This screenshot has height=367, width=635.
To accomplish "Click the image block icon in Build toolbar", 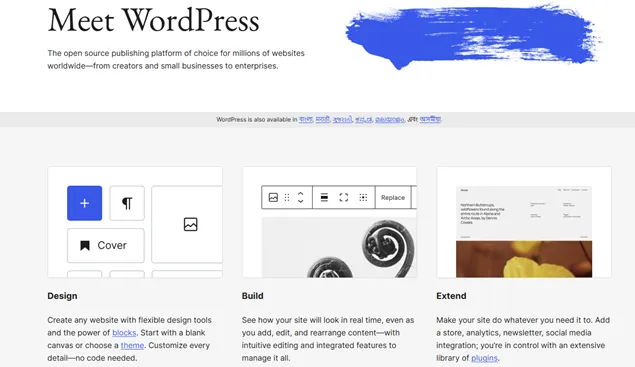I will [x=273, y=197].
